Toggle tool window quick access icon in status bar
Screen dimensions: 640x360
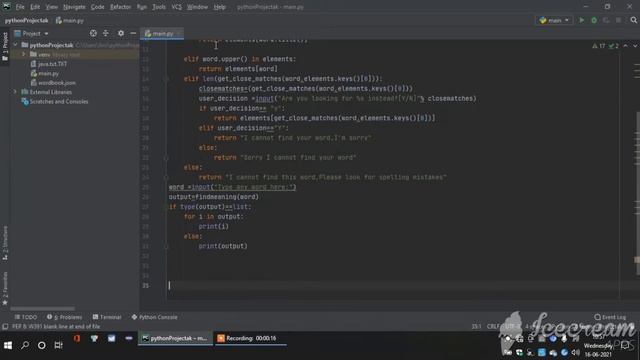click(5, 327)
